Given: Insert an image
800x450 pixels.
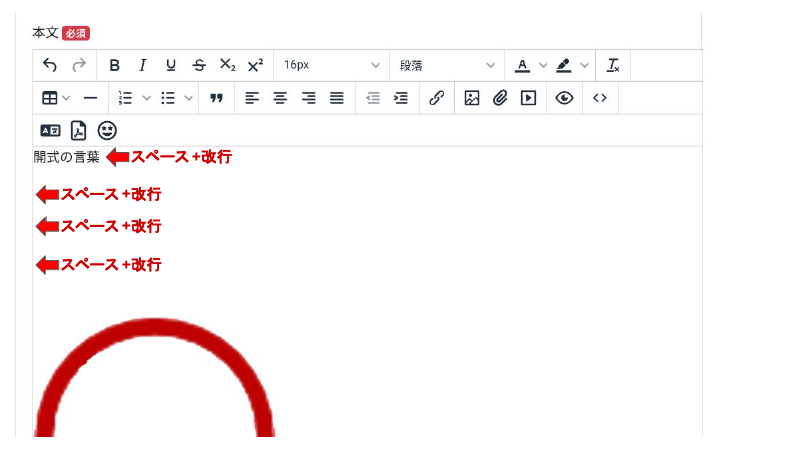Looking at the screenshot, I should [472, 98].
